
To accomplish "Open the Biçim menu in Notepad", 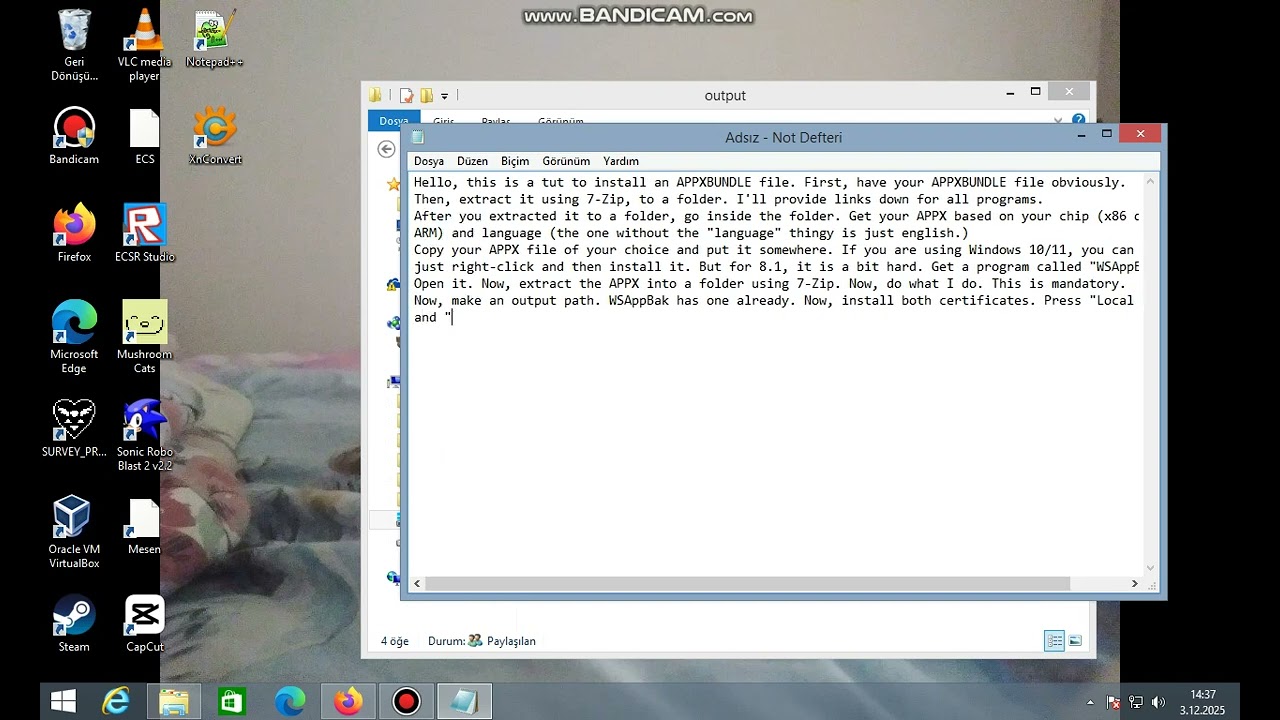I will pyautogui.click(x=515, y=161).
